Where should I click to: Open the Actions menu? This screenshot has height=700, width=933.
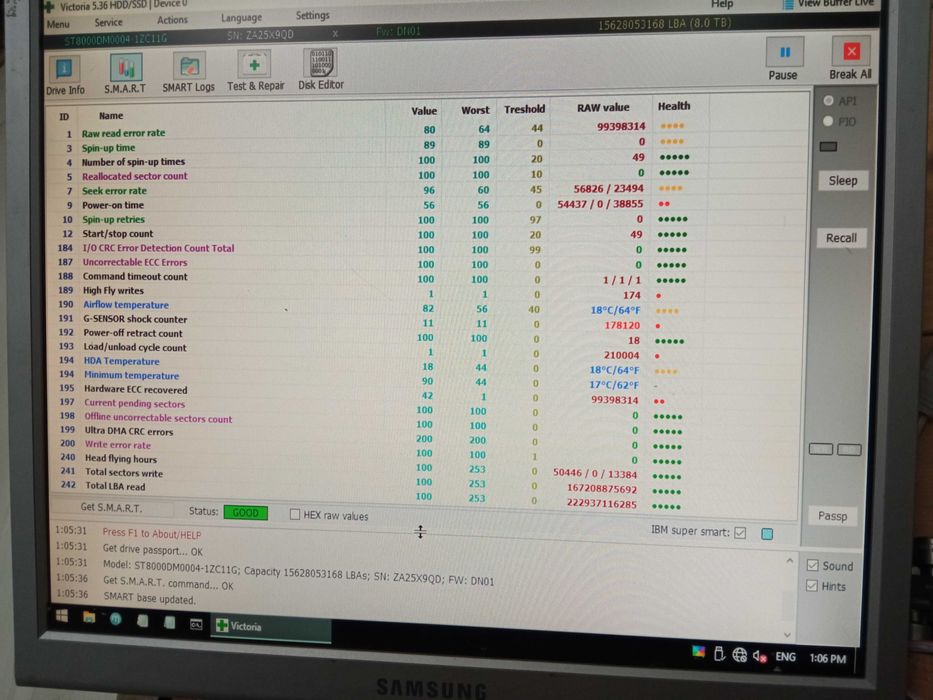coord(172,20)
